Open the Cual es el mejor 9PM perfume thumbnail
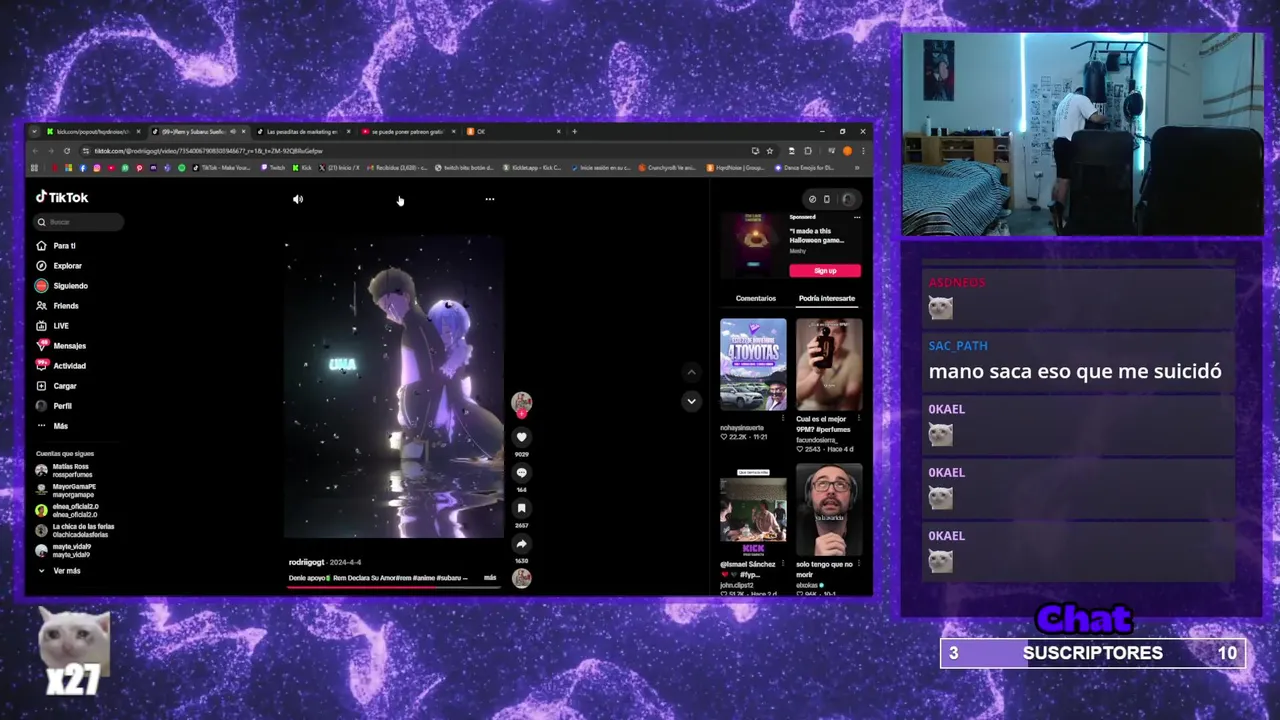The image size is (1280, 720). tap(829, 364)
